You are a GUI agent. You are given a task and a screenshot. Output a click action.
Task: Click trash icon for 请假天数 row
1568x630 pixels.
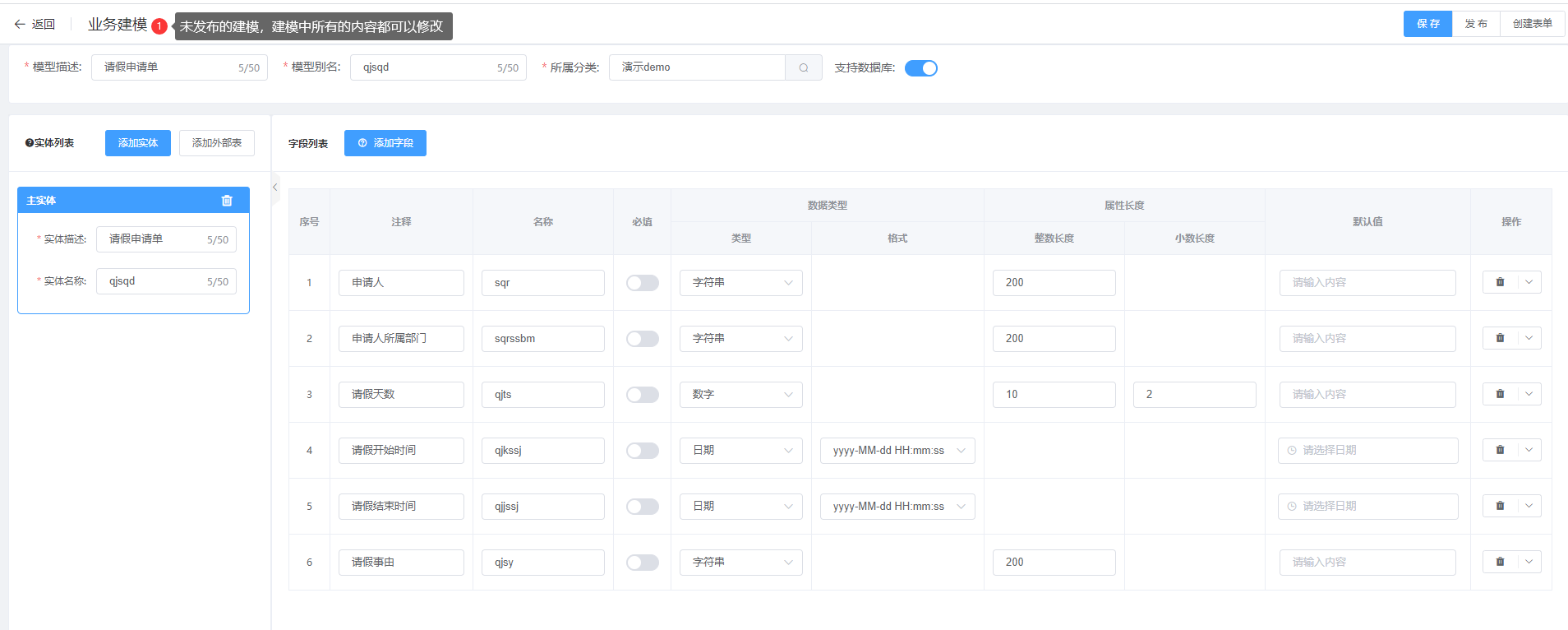coord(1500,394)
